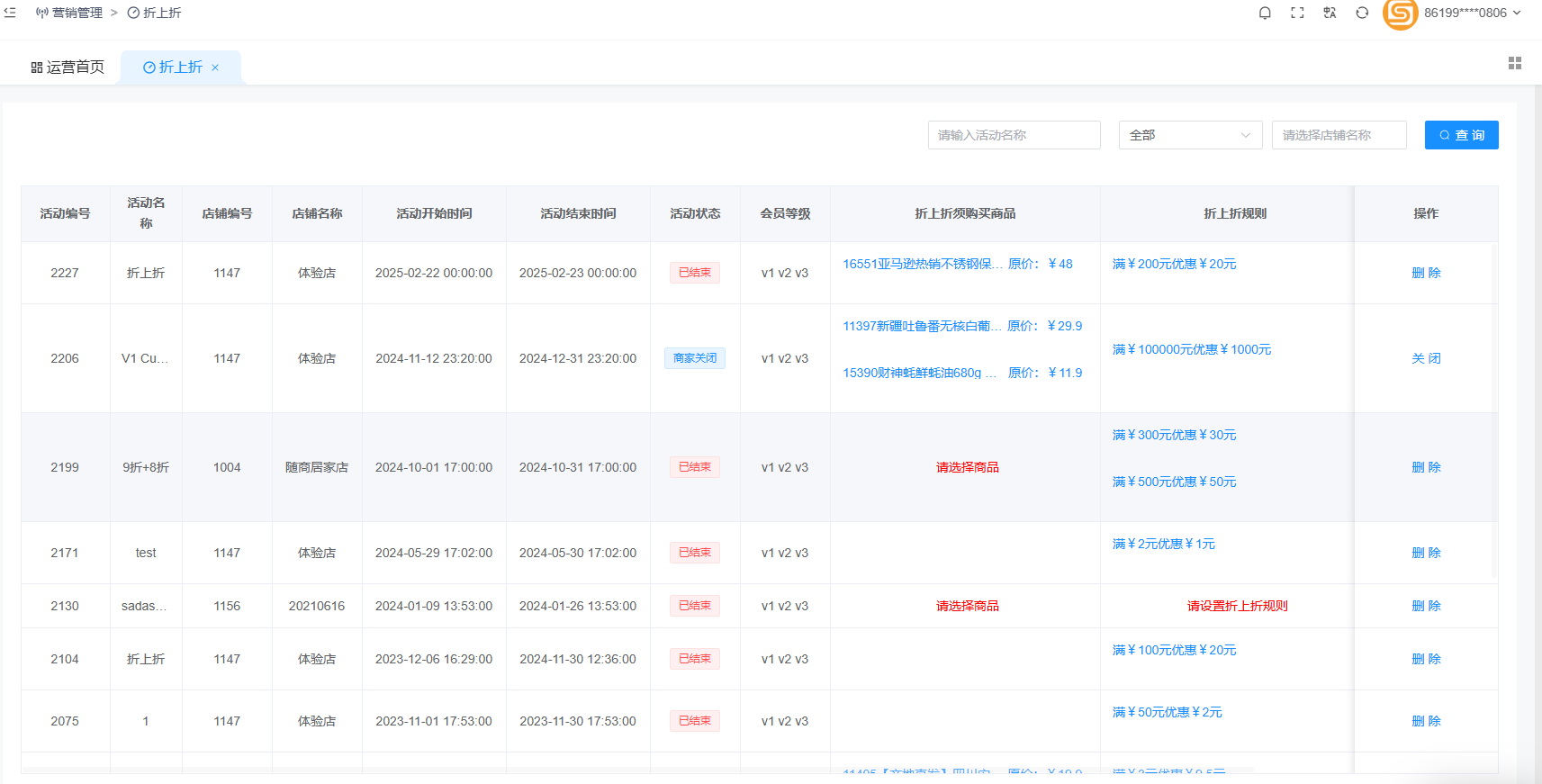Open rule 满¥100000元优惠¥1000元
Viewport: 1542px width, 784px height.
1192,349
